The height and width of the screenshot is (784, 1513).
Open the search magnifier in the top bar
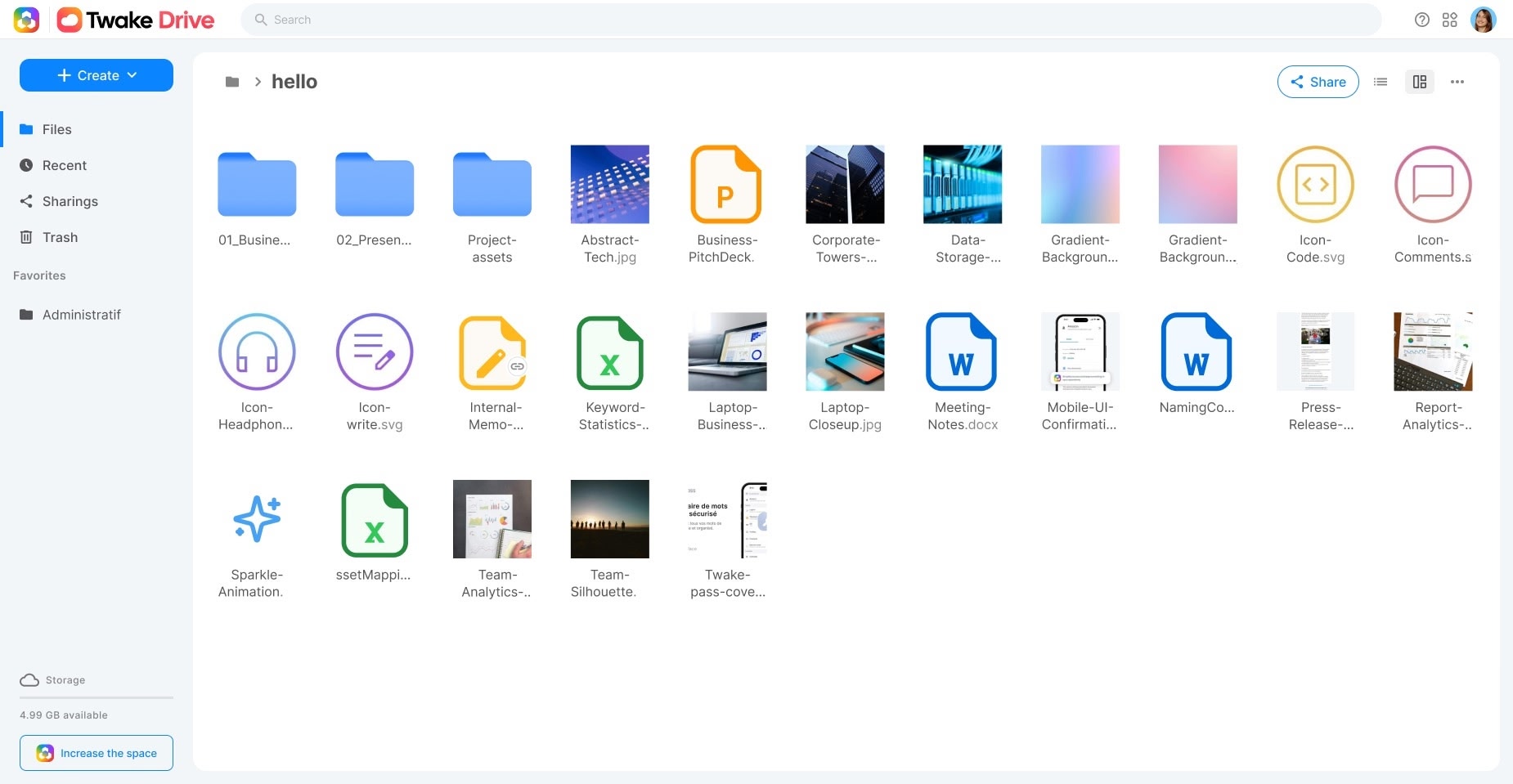pyautogui.click(x=259, y=19)
